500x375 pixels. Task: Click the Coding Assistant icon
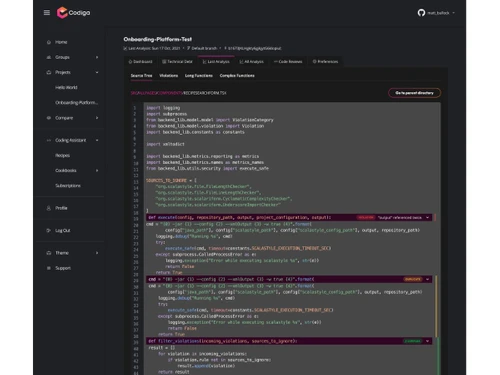pyautogui.click(x=49, y=140)
